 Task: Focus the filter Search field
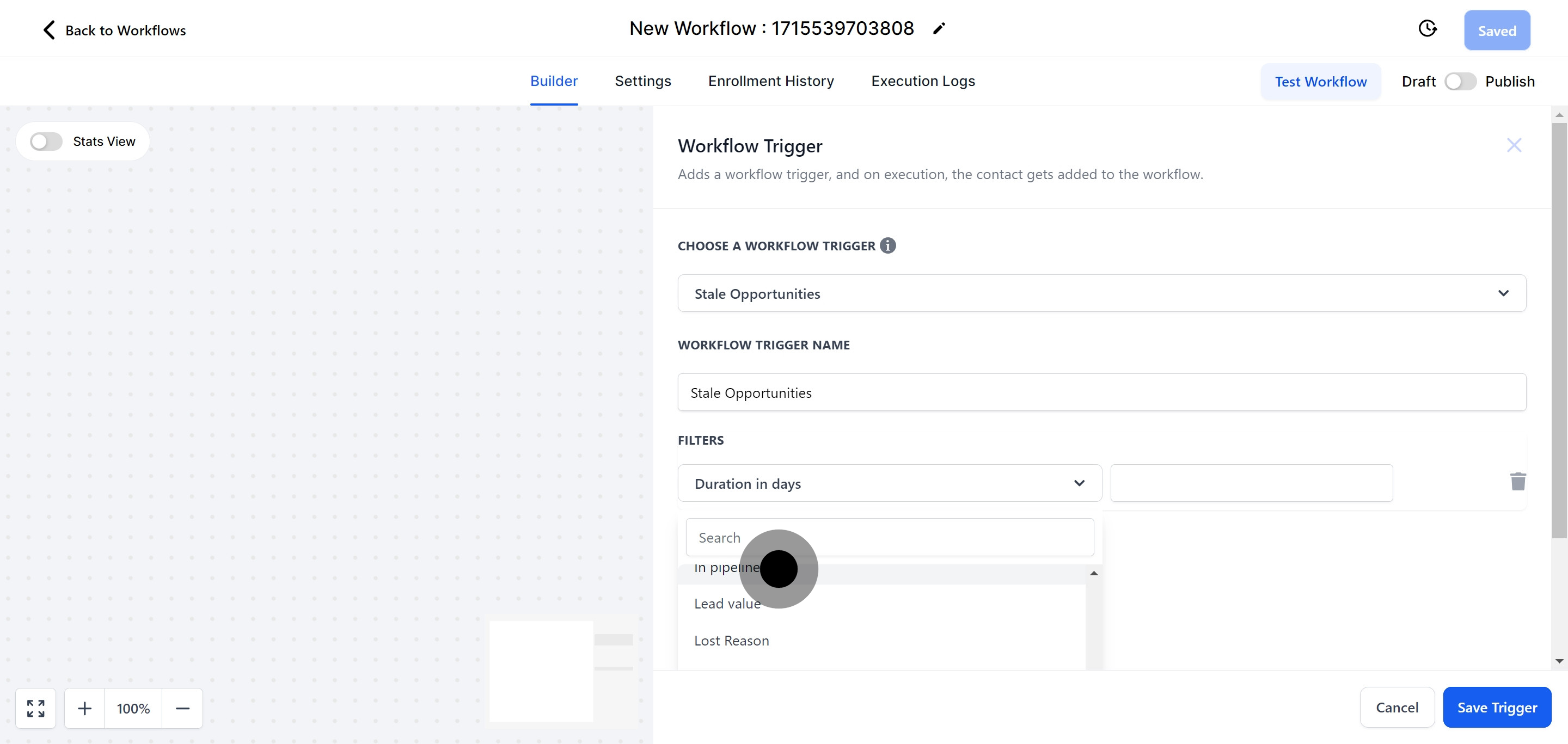pos(889,537)
